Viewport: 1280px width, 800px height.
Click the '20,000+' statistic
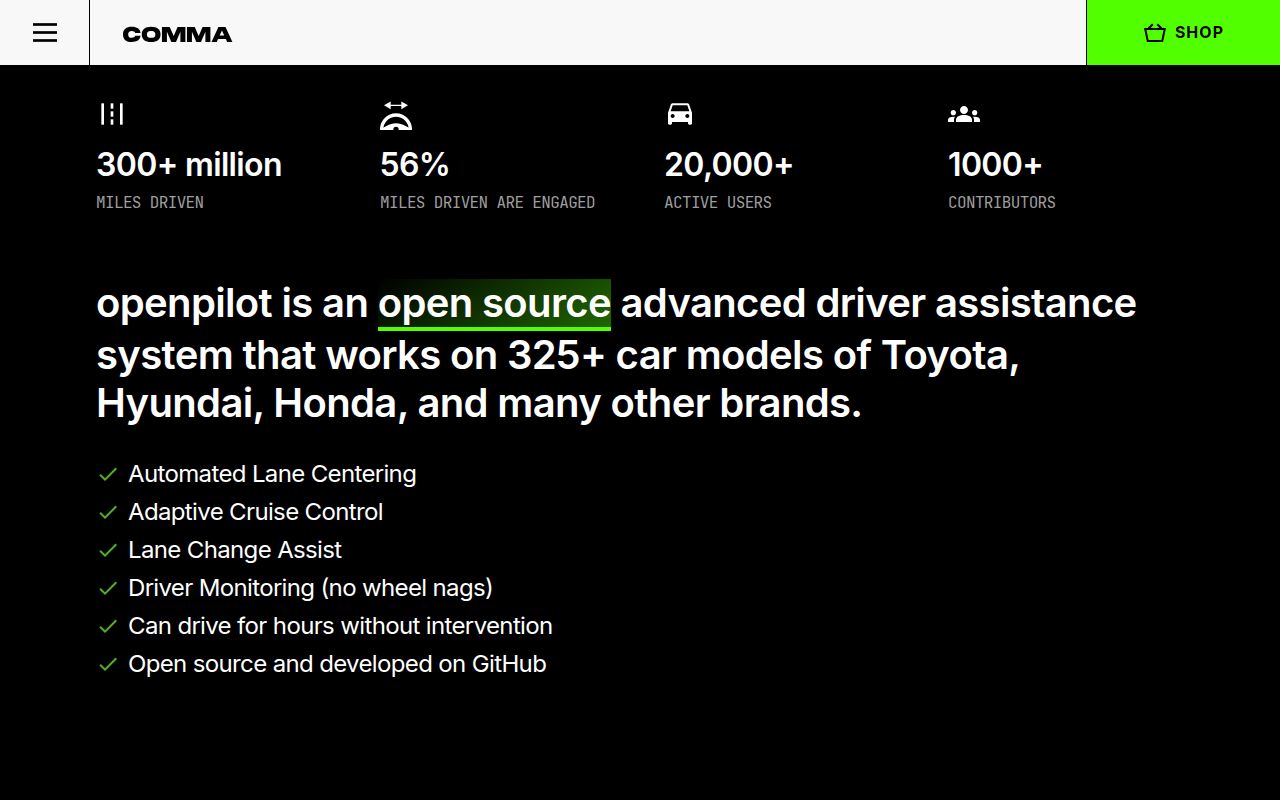[729, 164]
